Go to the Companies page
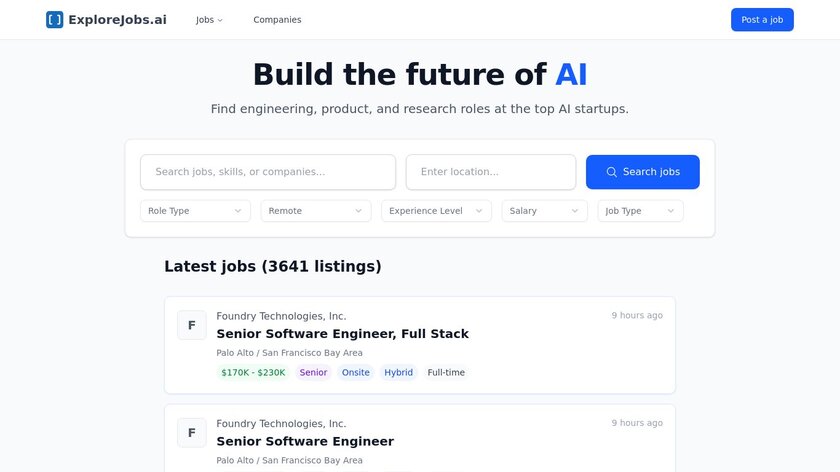The width and height of the screenshot is (840, 472). (277, 20)
